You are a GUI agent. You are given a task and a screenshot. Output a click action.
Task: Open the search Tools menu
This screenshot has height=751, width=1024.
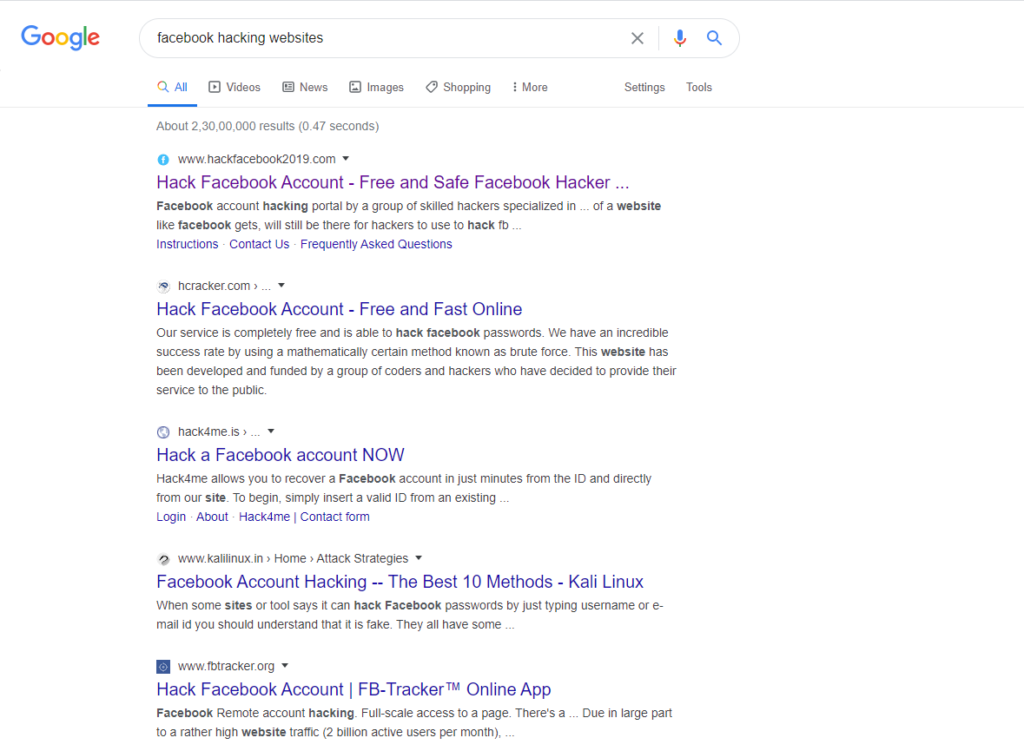[x=699, y=88]
